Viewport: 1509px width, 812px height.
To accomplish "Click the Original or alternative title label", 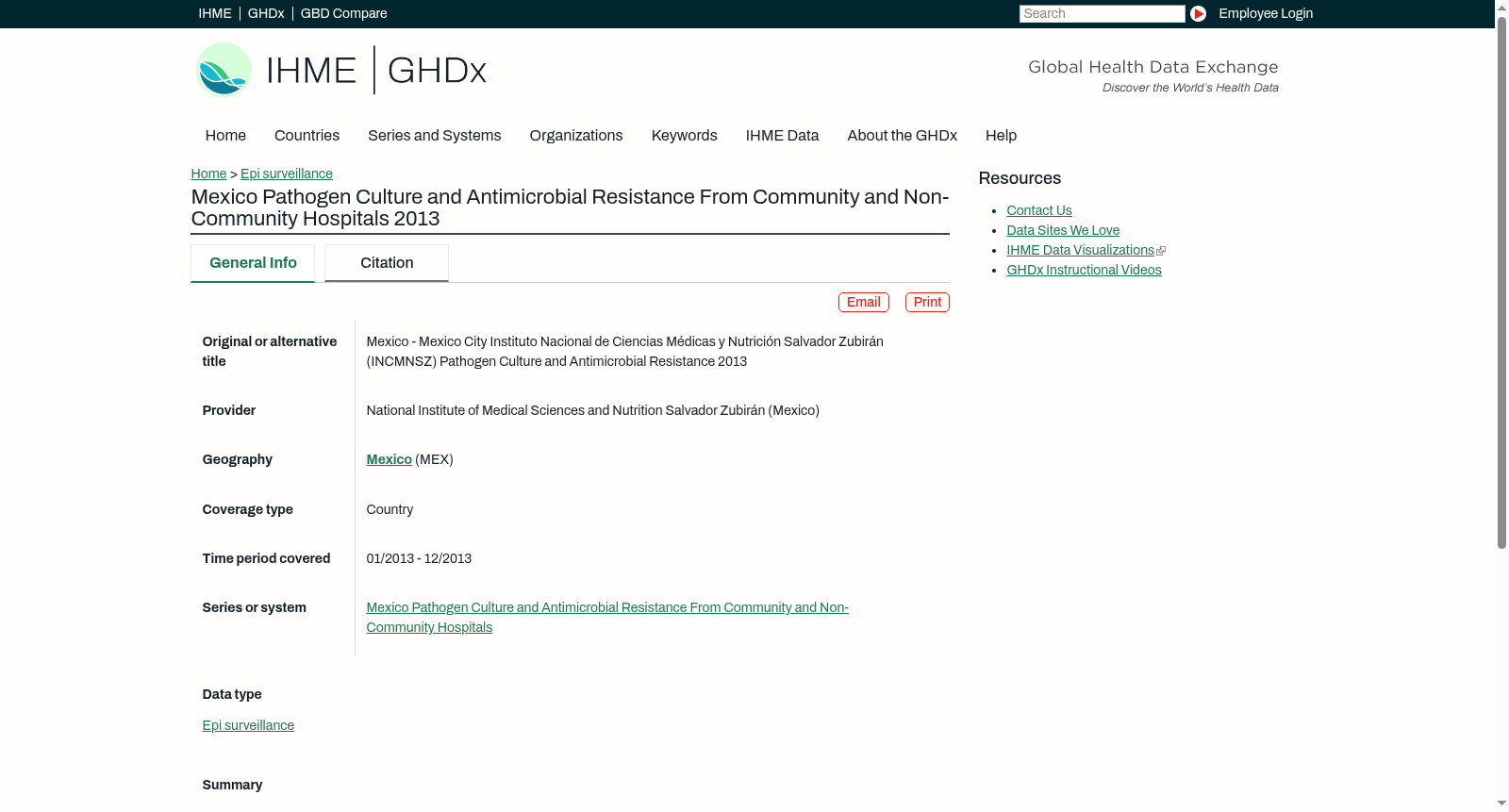I will (x=269, y=351).
